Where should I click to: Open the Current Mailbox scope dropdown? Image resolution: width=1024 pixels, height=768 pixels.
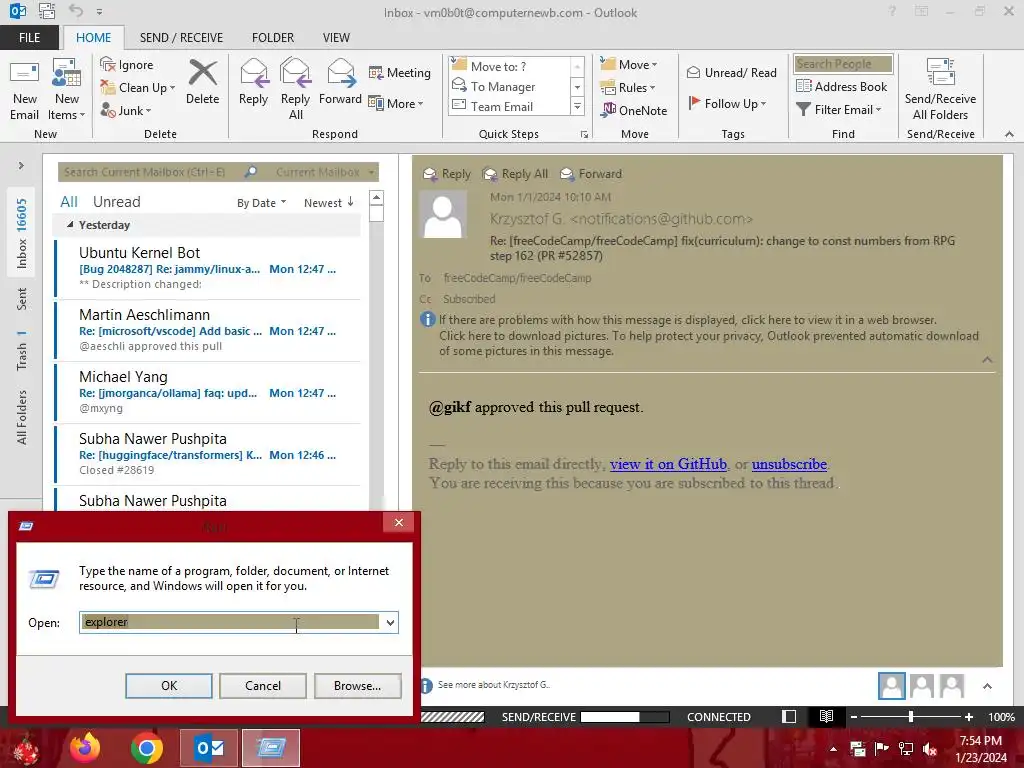[x=325, y=172]
